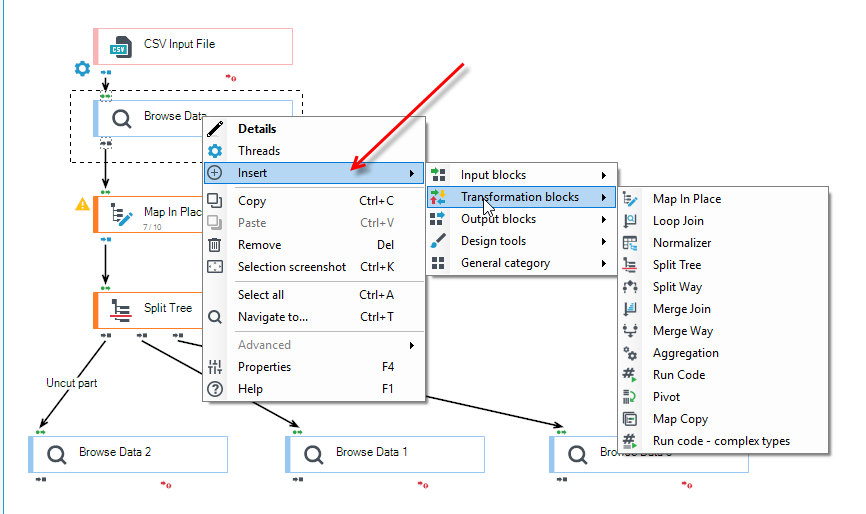
Task: Expand the Design tools submenu arrow
Action: pyautogui.click(x=604, y=241)
